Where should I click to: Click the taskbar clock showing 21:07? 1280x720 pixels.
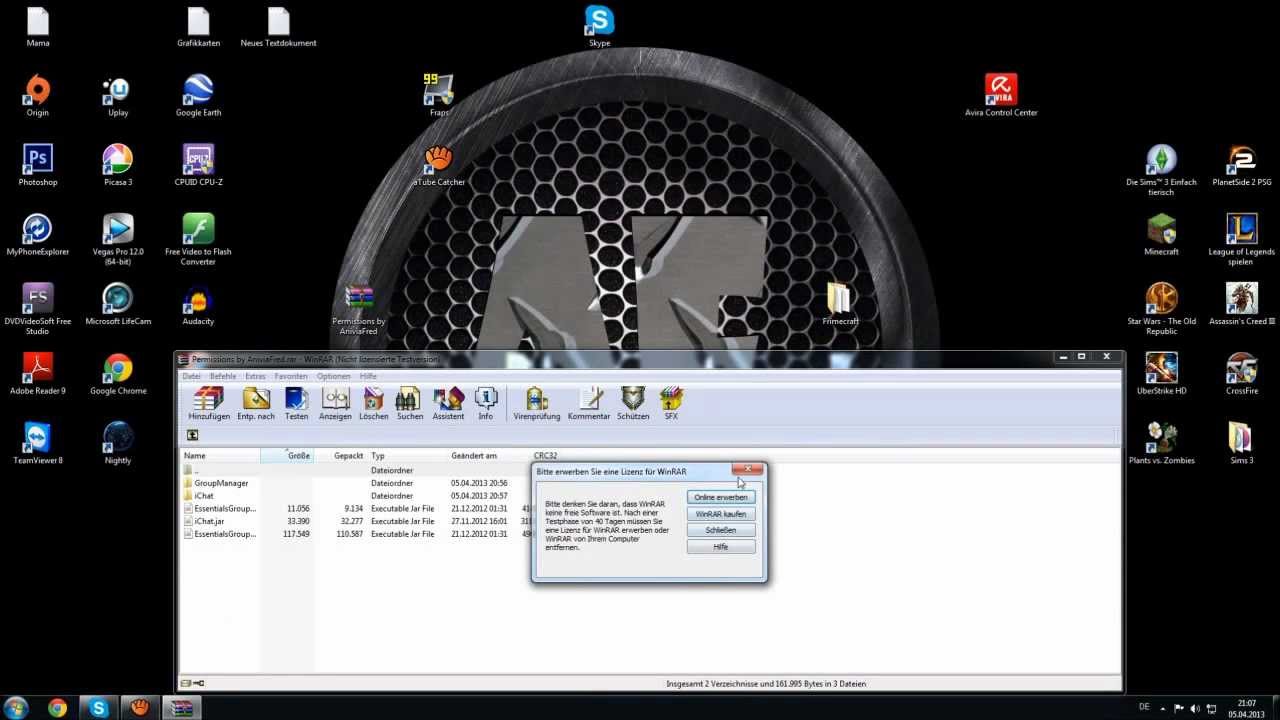click(x=1245, y=708)
